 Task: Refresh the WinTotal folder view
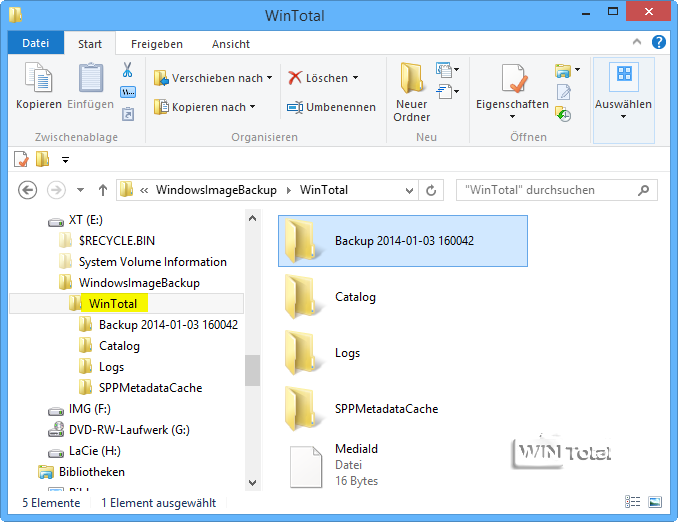(431, 190)
